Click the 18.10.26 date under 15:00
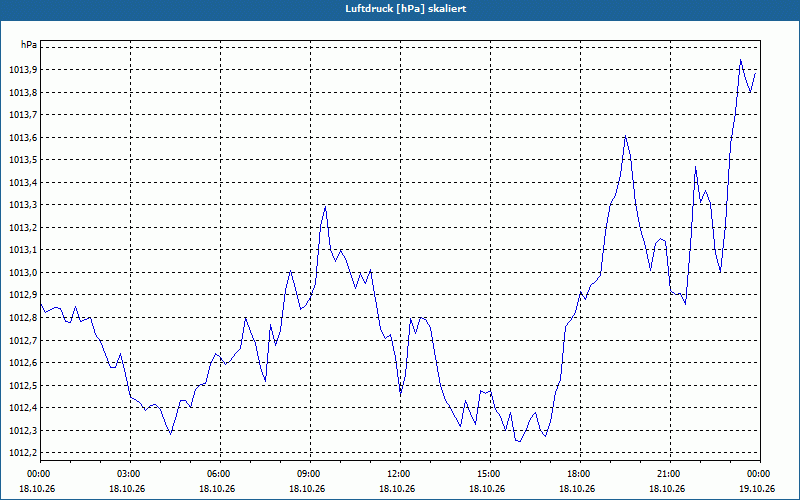 pos(487,488)
